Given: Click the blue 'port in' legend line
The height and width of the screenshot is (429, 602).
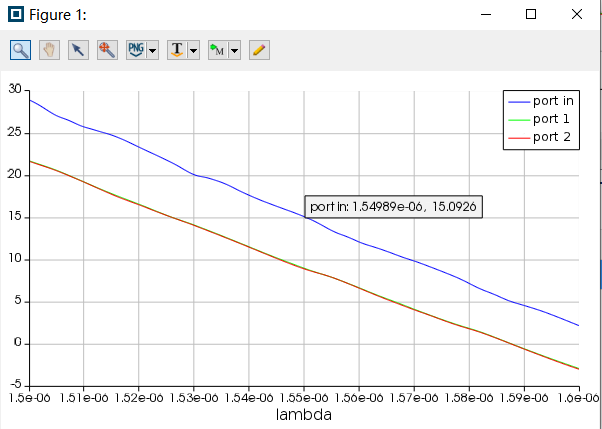Looking at the screenshot, I should pos(519,102).
